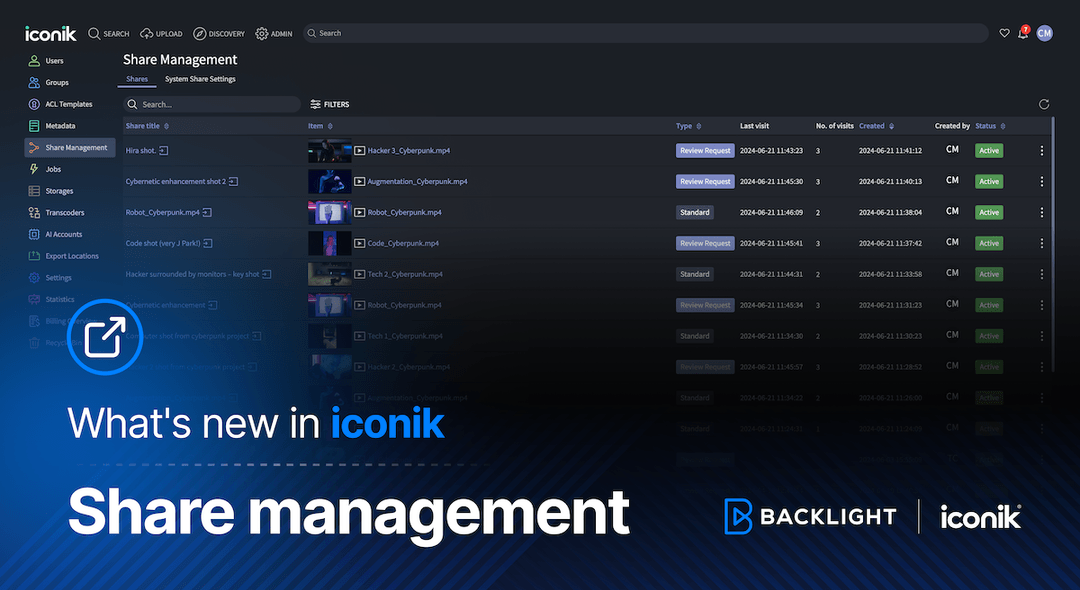The image size is (1080, 590).
Task: Open the favorites heart icon in top bar
Action: [x=1004, y=33]
